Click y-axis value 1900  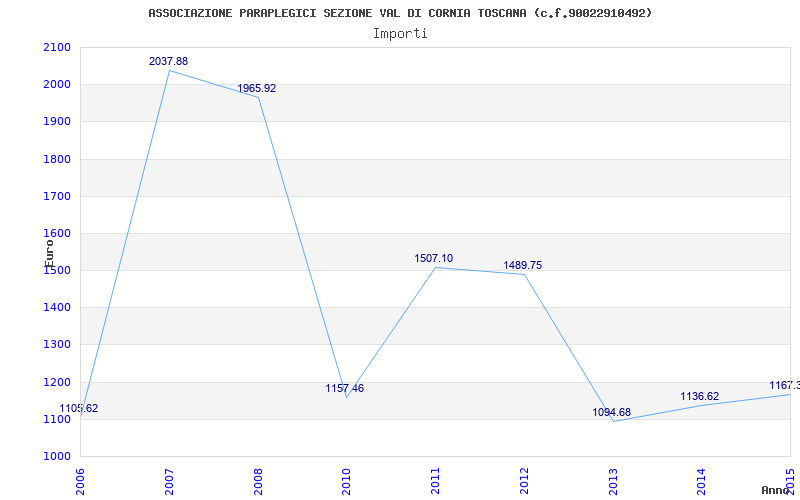tap(55, 122)
